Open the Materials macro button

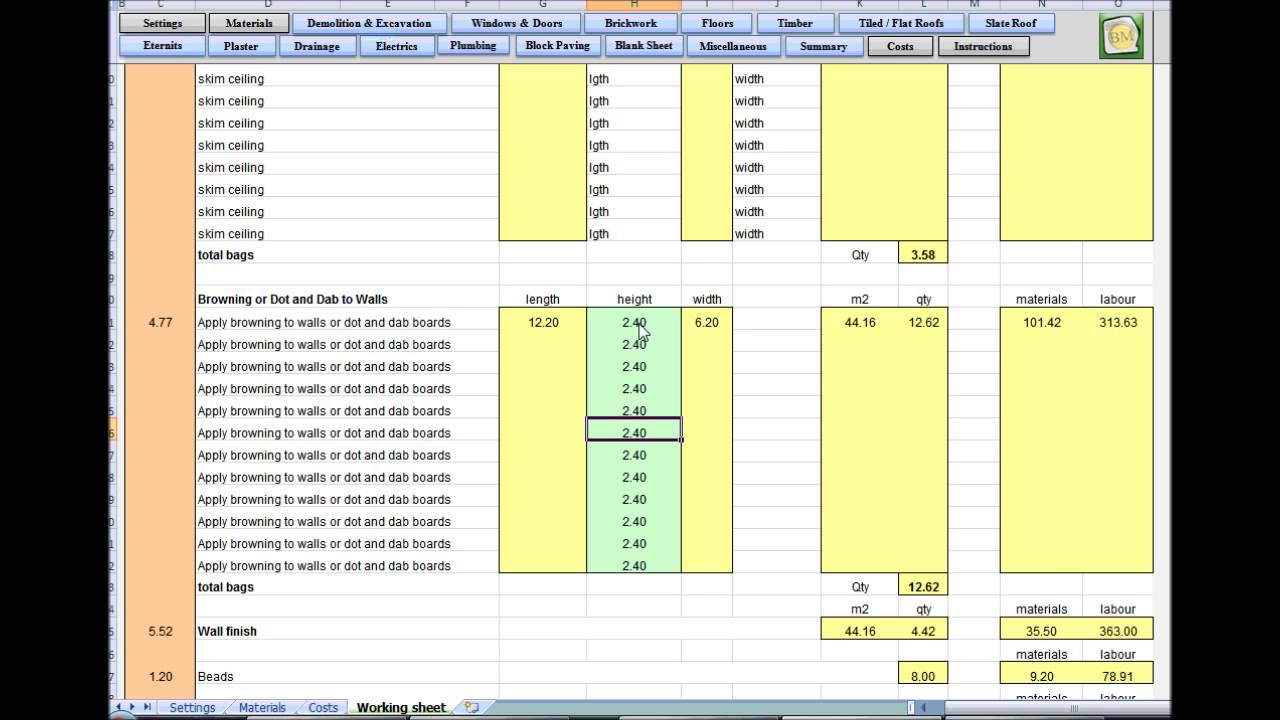[x=249, y=23]
